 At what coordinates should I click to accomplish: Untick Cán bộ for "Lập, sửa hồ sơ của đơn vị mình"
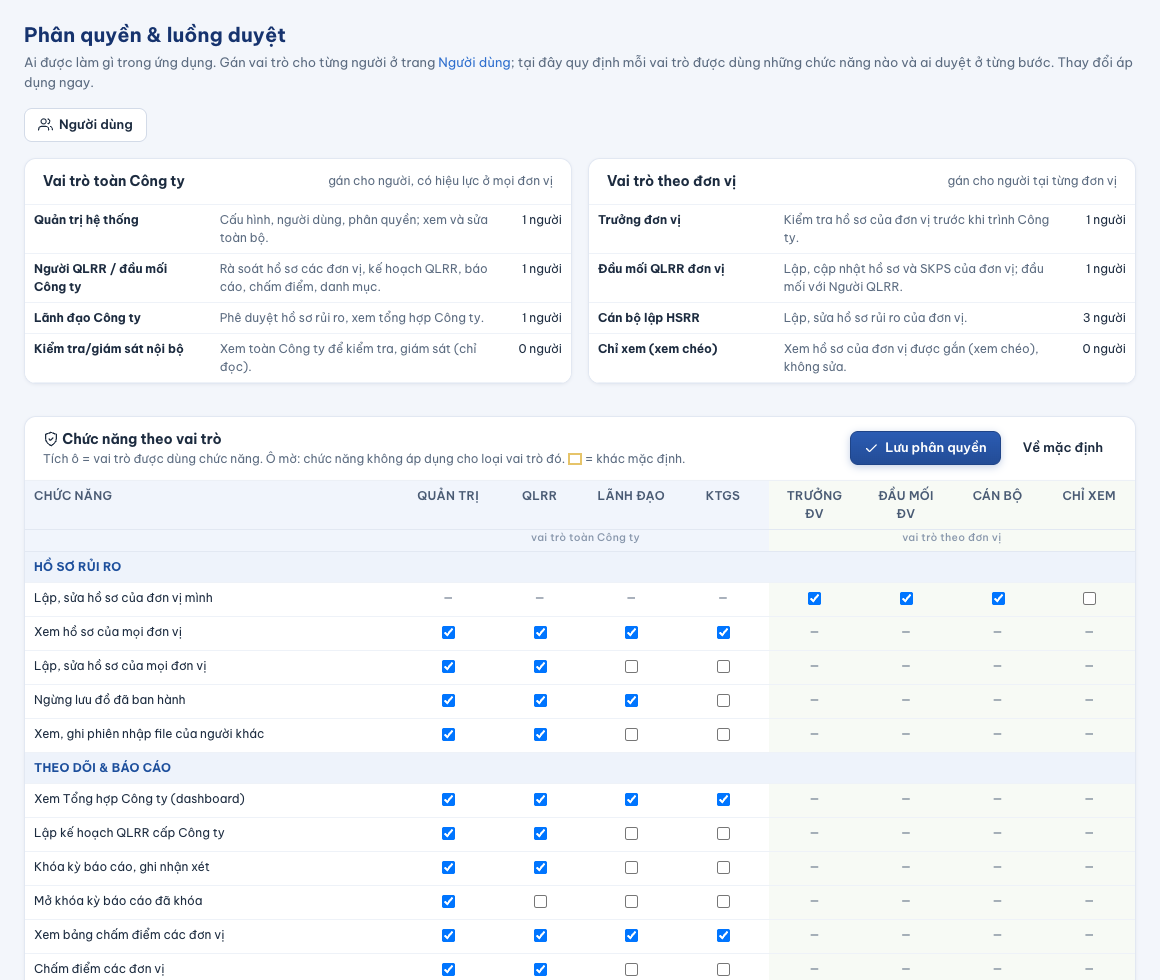pyautogui.click(x=998, y=598)
